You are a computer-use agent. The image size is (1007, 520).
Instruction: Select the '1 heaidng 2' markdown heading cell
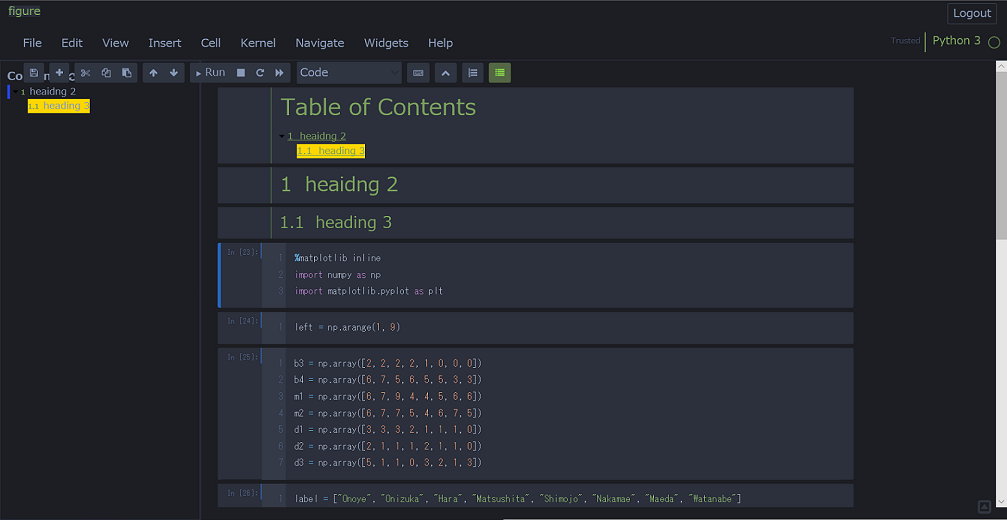[x=536, y=185]
